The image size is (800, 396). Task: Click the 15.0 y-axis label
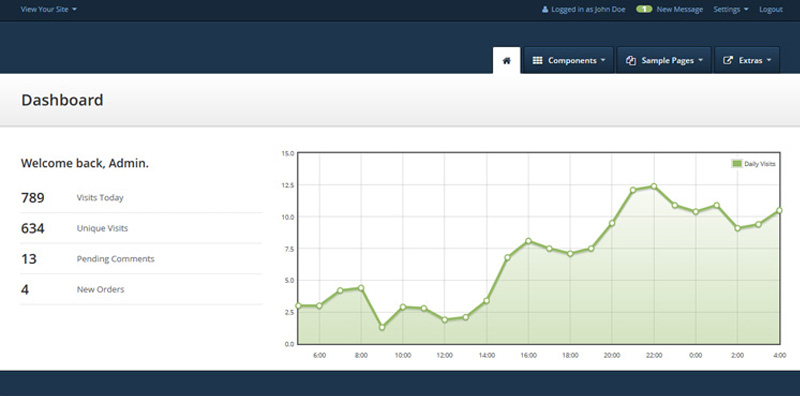click(288, 153)
